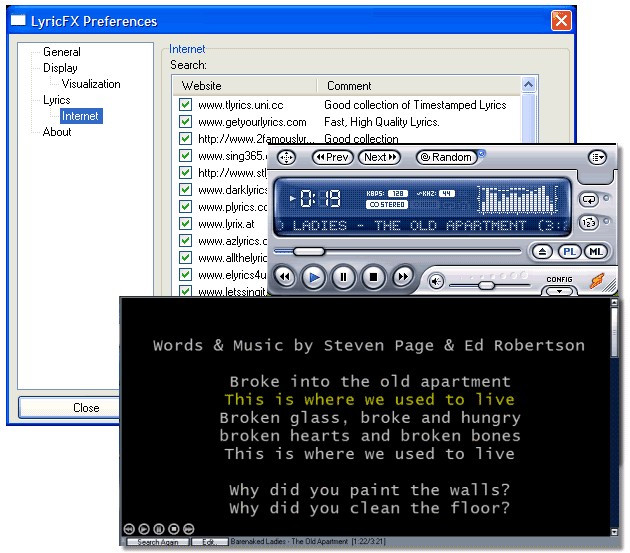Mute via Winamp speaker icon
Viewport: 630px width, 553px height.
(x=436, y=281)
